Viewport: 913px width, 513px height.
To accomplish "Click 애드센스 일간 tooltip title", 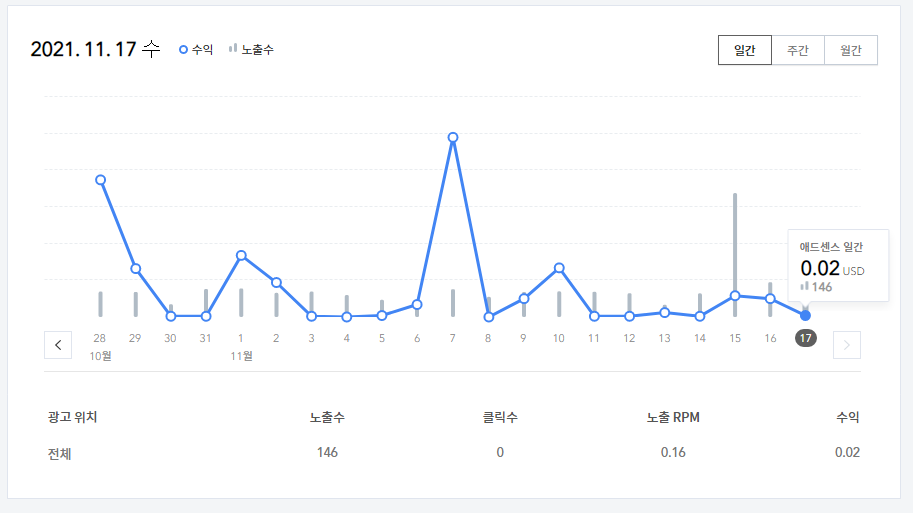I will (x=831, y=247).
